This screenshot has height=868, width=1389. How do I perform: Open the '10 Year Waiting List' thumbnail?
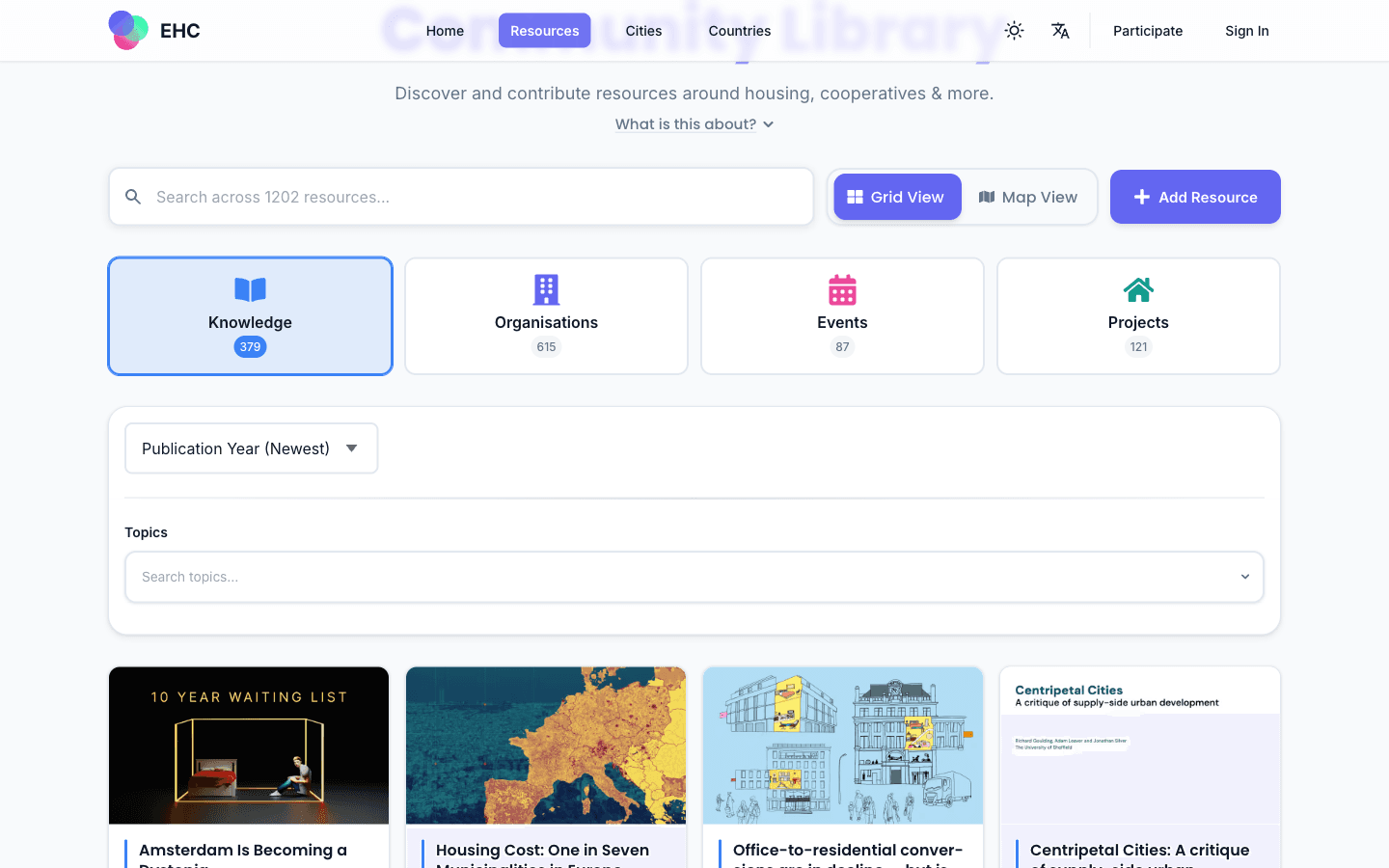(x=248, y=745)
